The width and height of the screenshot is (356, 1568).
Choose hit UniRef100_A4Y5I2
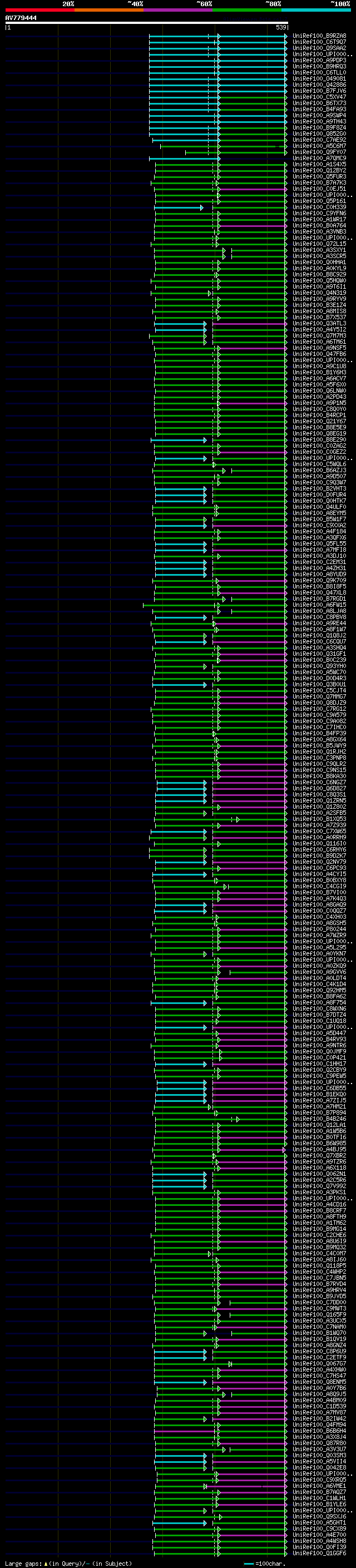[319, 330]
